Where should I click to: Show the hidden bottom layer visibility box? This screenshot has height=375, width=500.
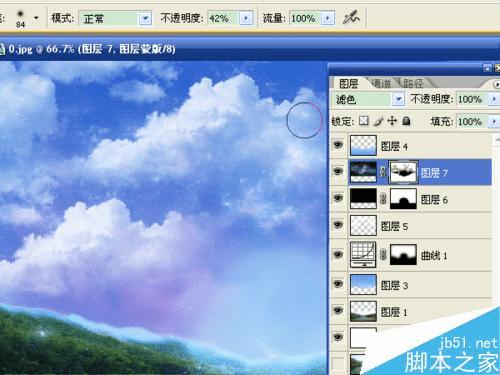click(338, 363)
